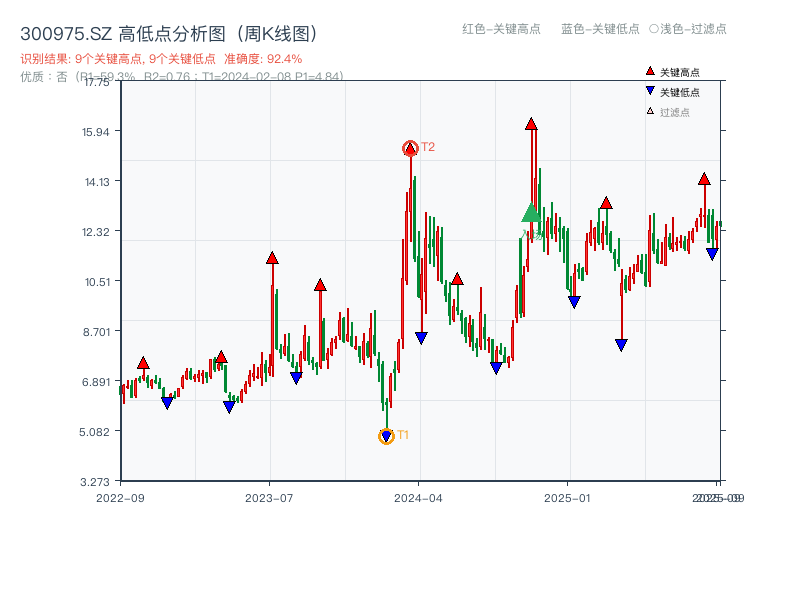Click the circled T1 low marker
800x600 pixels.
coord(386,435)
